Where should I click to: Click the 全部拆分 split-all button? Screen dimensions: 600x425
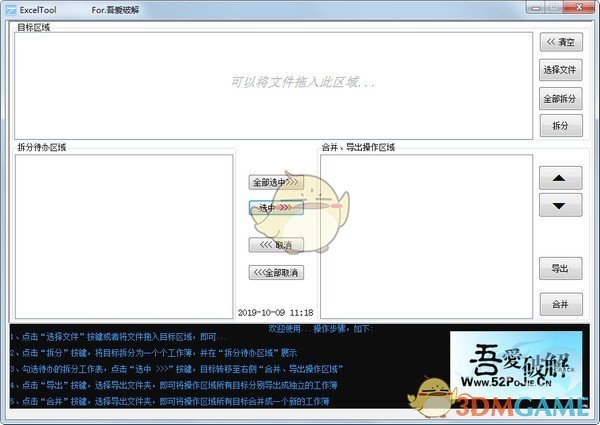560,98
